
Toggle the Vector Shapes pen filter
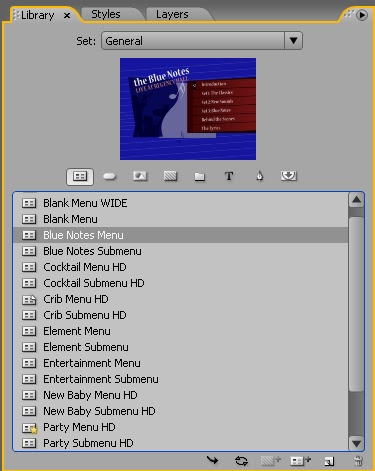click(x=259, y=176)
